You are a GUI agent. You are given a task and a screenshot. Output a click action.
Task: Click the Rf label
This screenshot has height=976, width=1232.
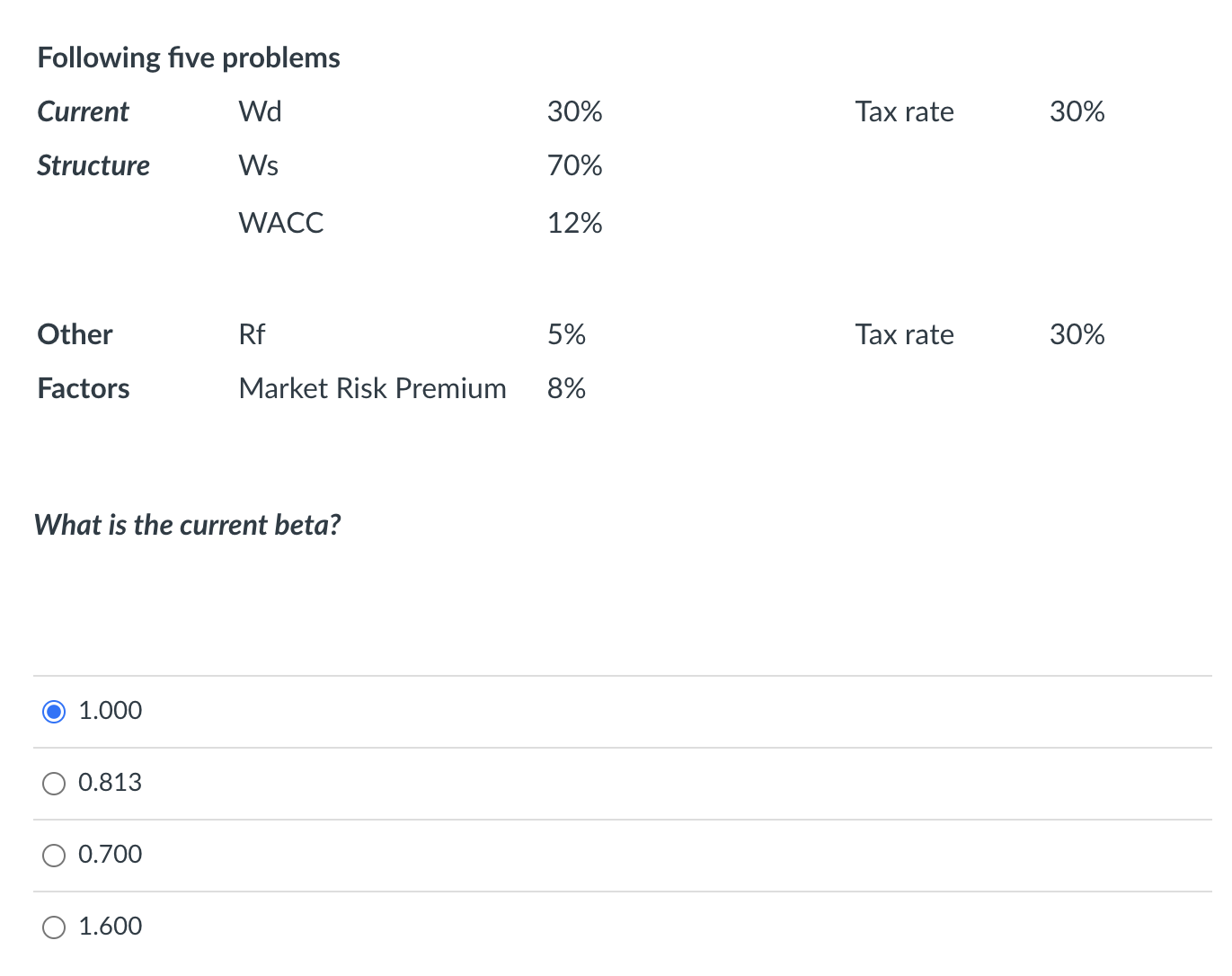253,334
